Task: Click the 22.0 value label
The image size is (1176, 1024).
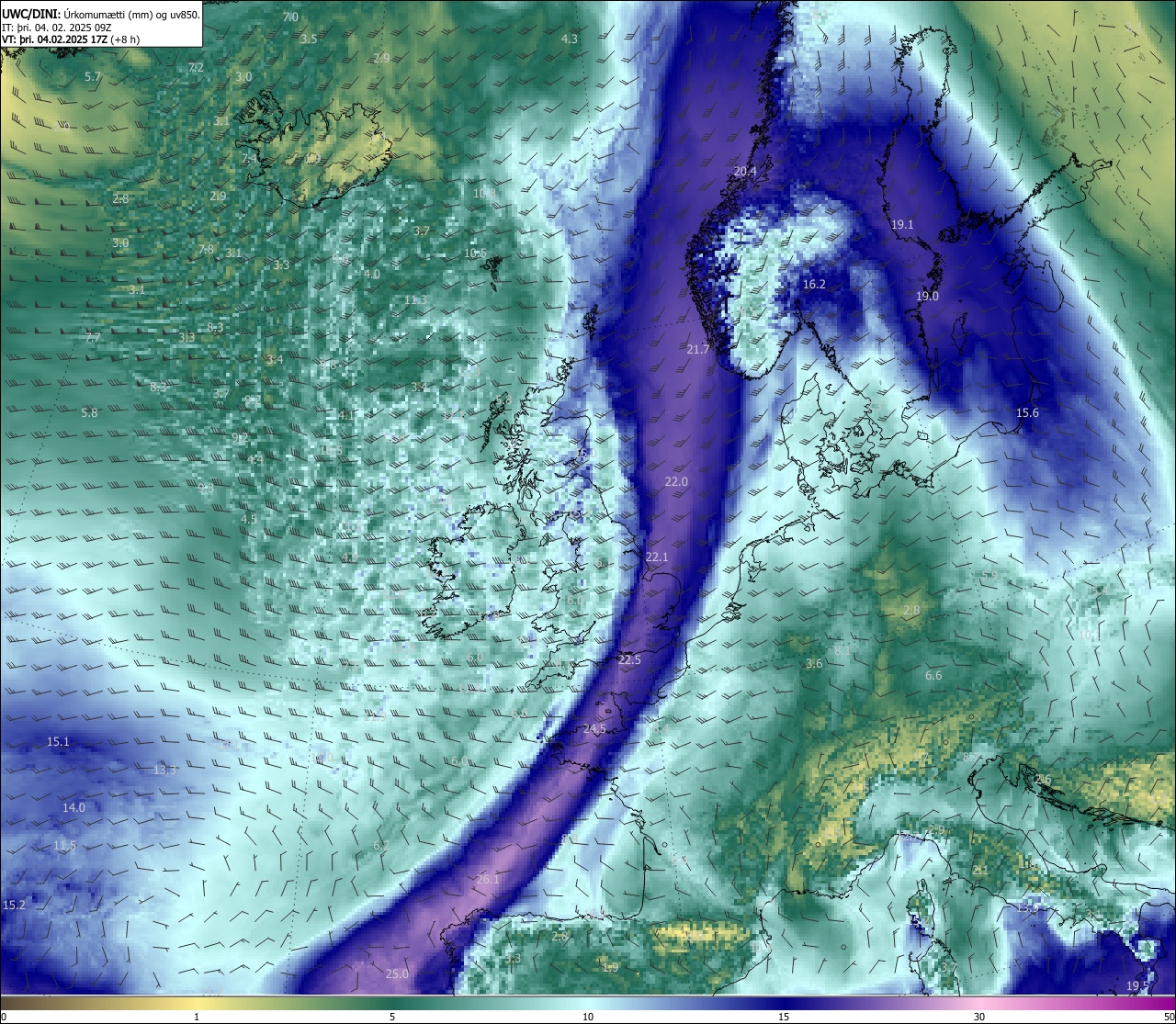Action: click(x=676, y=482)
